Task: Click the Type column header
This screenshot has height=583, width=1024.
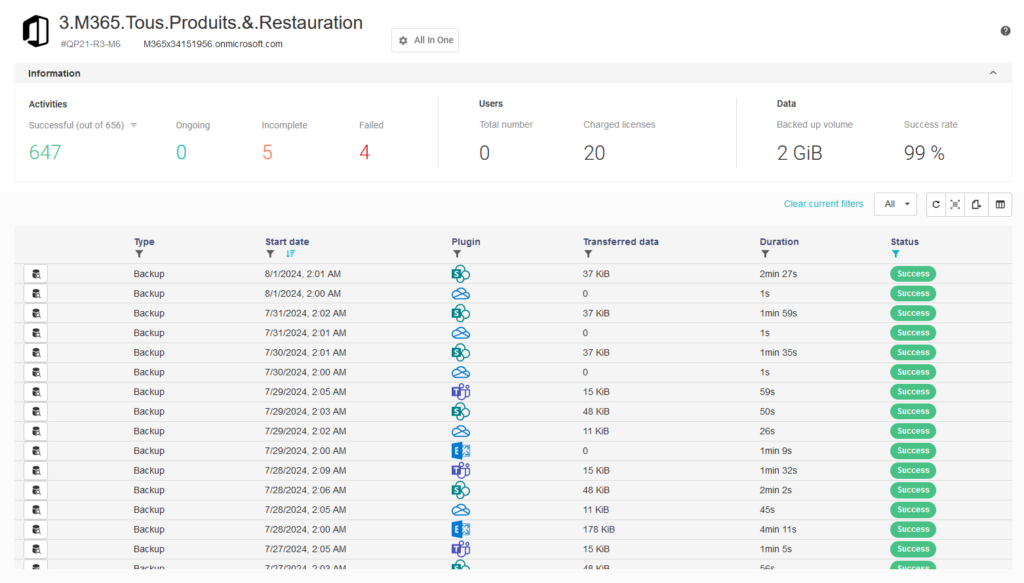Action: click(x=144, y=242)
